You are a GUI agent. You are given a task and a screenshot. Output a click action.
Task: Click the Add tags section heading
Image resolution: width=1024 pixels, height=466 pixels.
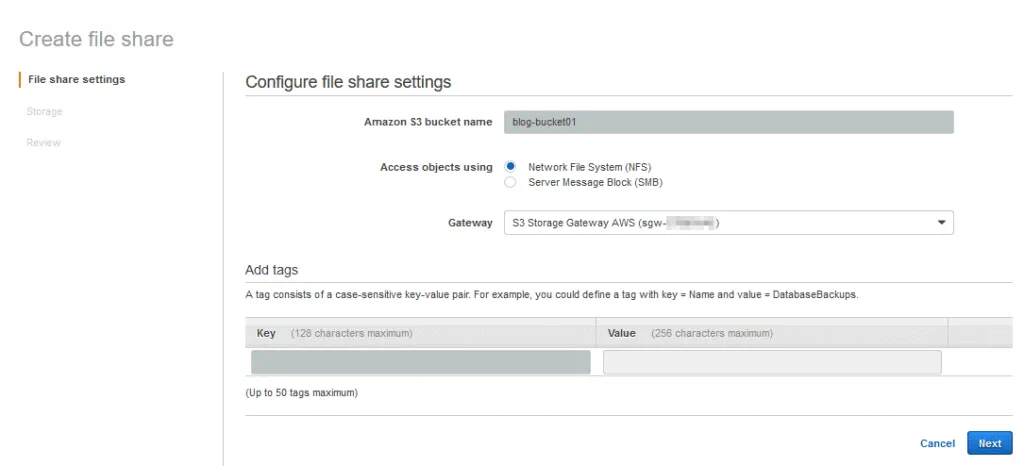point(272,270)
